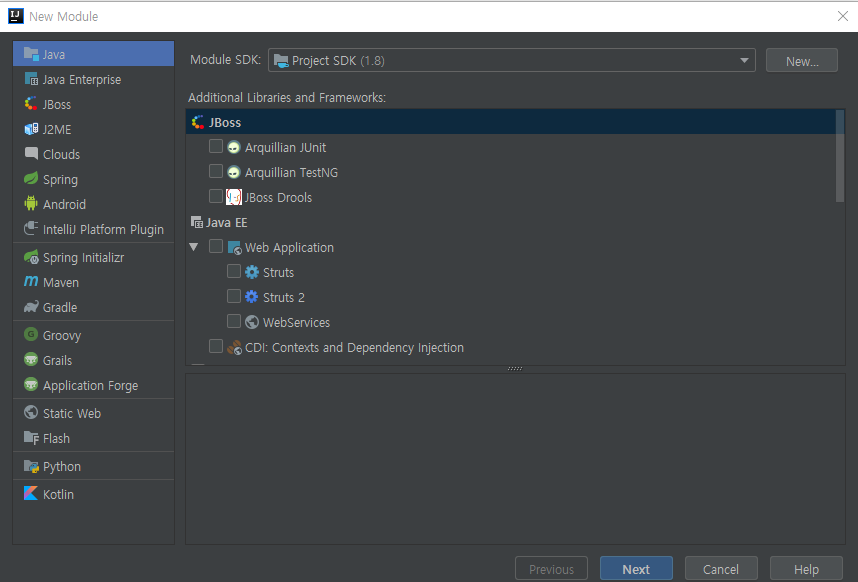Click the Android robot icon
The height and width of the screenshot is (582, 858).
pos(31,203)
